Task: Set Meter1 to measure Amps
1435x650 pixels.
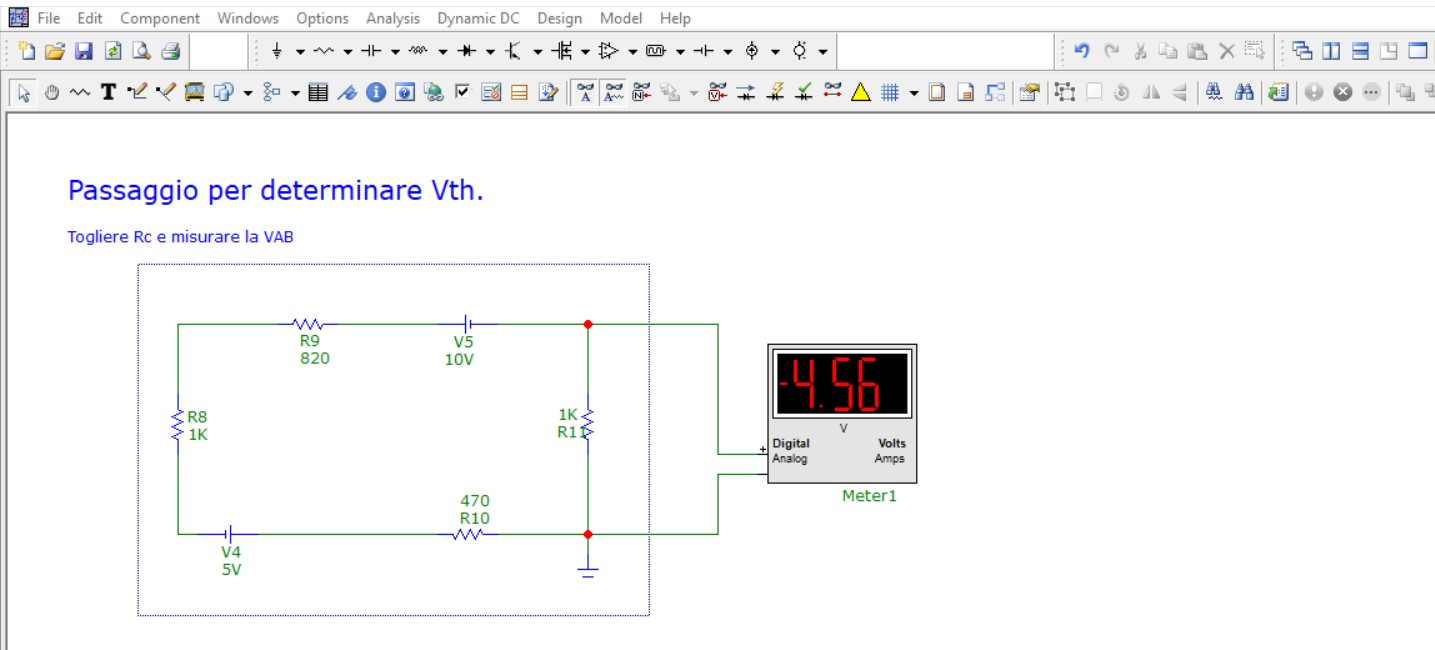Action: pyautogui.click(x=889, y=459)
